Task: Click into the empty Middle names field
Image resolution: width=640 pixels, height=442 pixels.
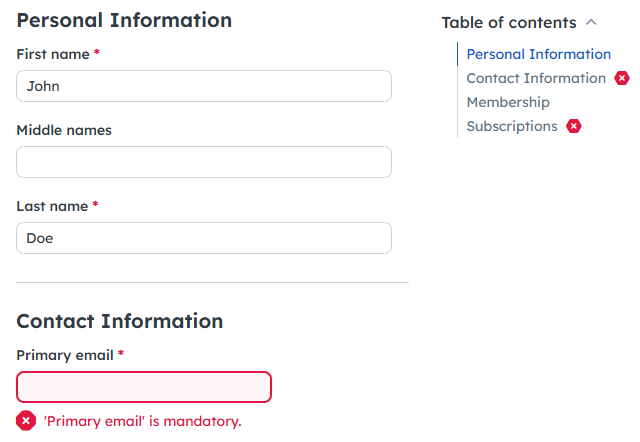Action: (x=204, y=162)
